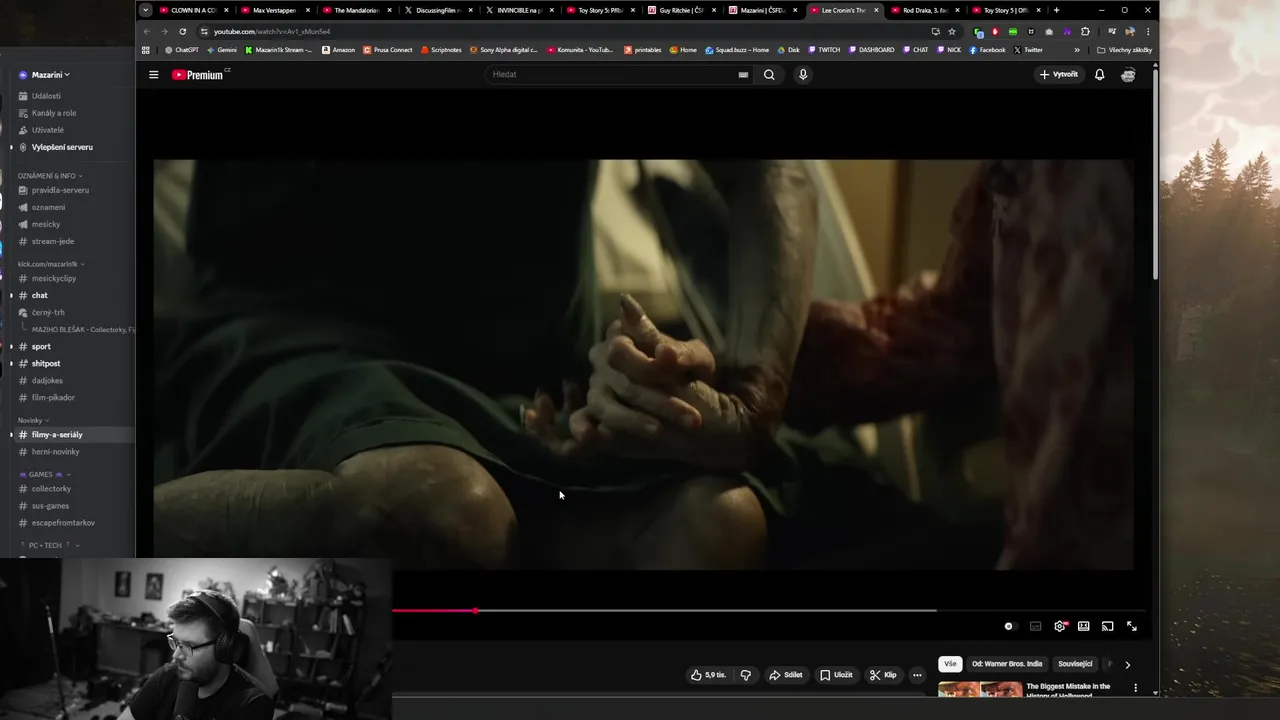Screen dimensions: 1280x720
Task: Open Chrome three-dot menu
Action: tap(1147, 31)
